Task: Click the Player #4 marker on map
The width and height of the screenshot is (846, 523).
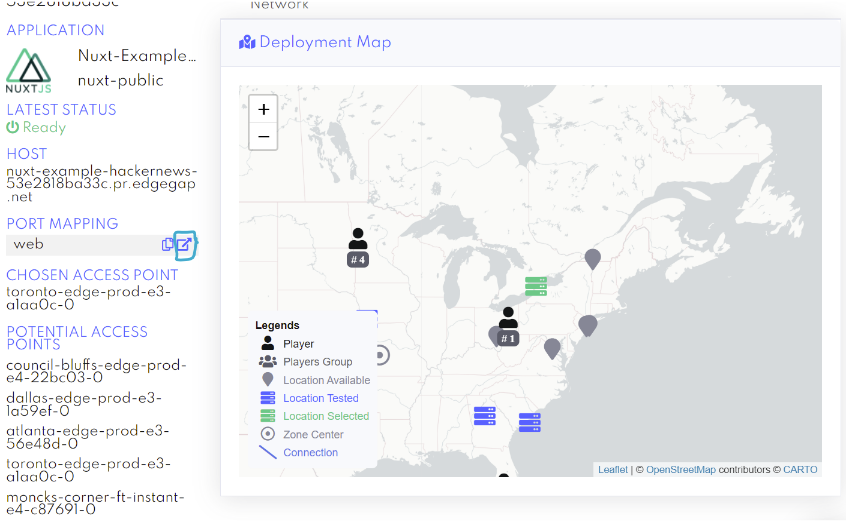Action: point(358,246)
